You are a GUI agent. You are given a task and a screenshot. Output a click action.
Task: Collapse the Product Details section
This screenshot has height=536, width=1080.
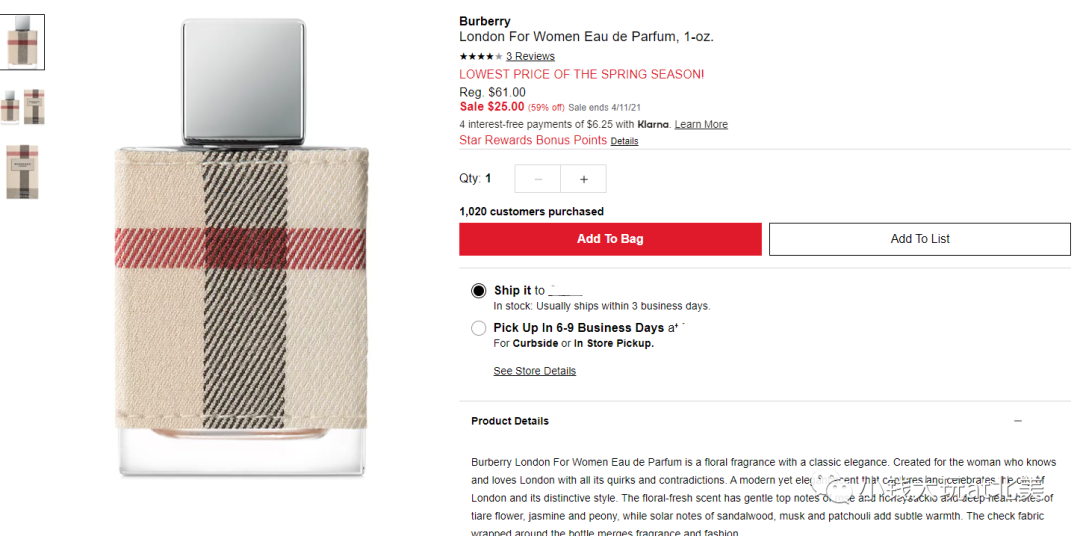(x=1018, y=421)
